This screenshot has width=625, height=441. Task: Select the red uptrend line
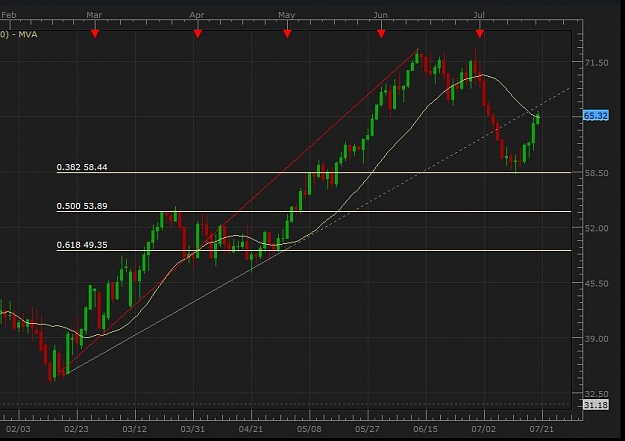(x=238, y=212)
